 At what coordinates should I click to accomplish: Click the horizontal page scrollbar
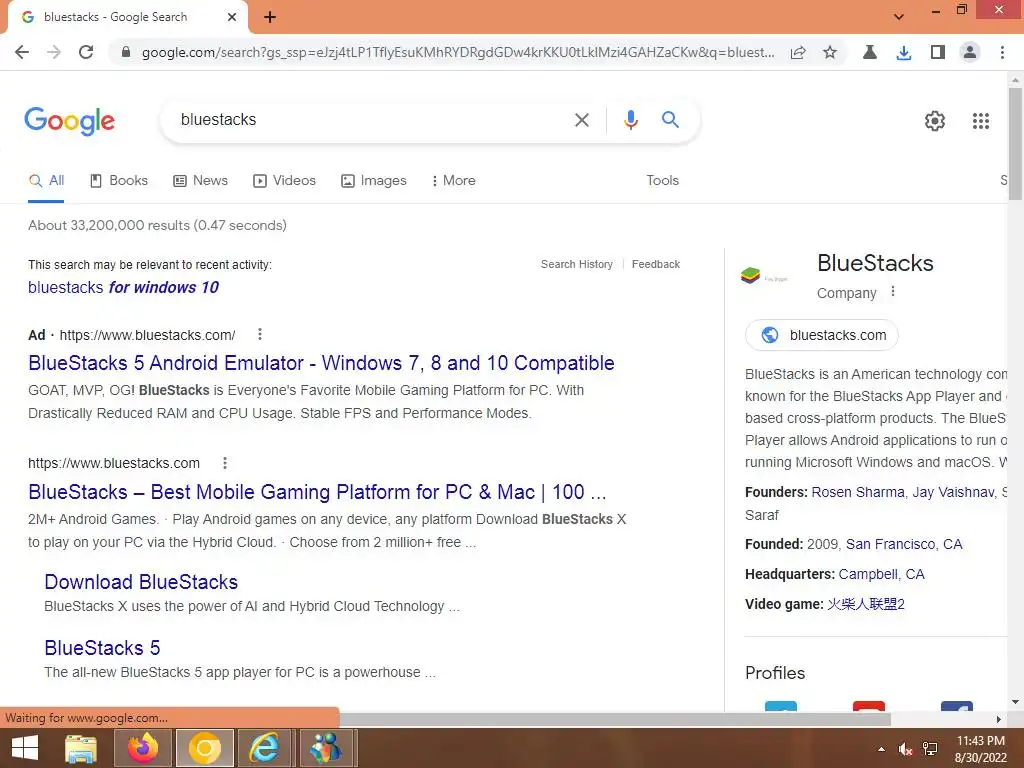pos(614,719)
